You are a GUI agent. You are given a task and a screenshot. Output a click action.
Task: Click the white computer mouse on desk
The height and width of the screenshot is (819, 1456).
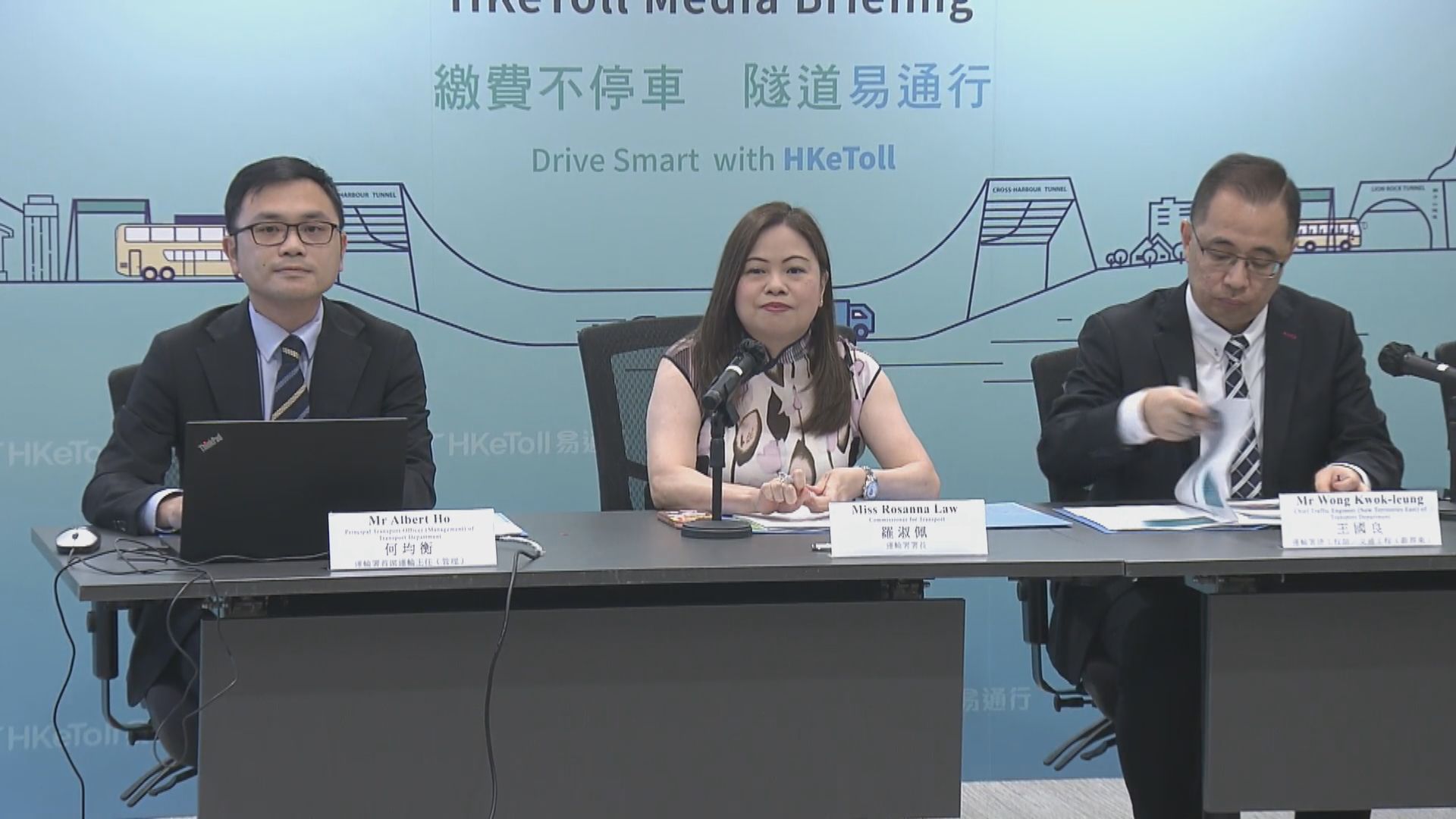tap(76, 537)
